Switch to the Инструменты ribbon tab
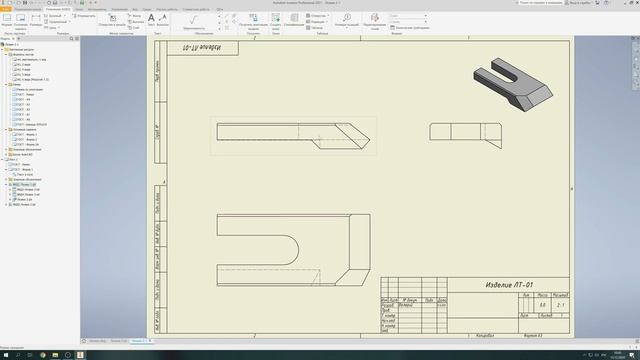Image resolution: width=640 pixels, height=360 pixels. point(97,9)
